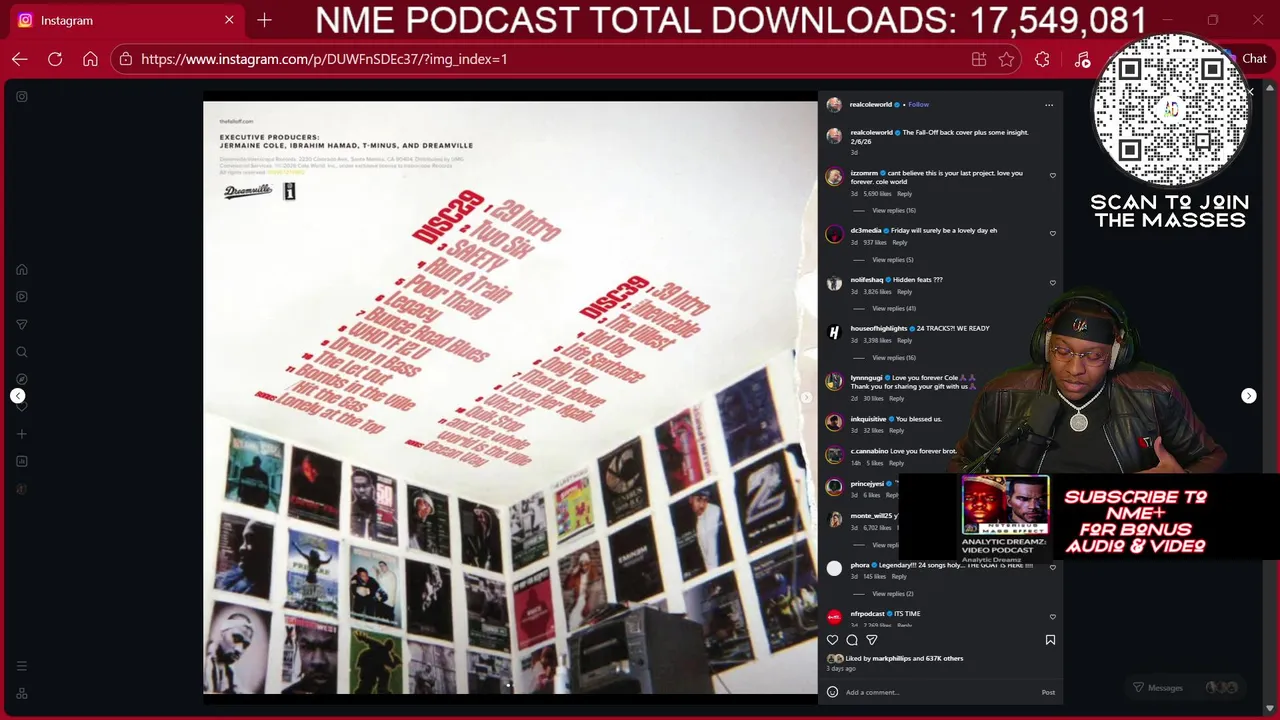Like dc3media's comment
1280x720 pixels.
click(1052, 234)
